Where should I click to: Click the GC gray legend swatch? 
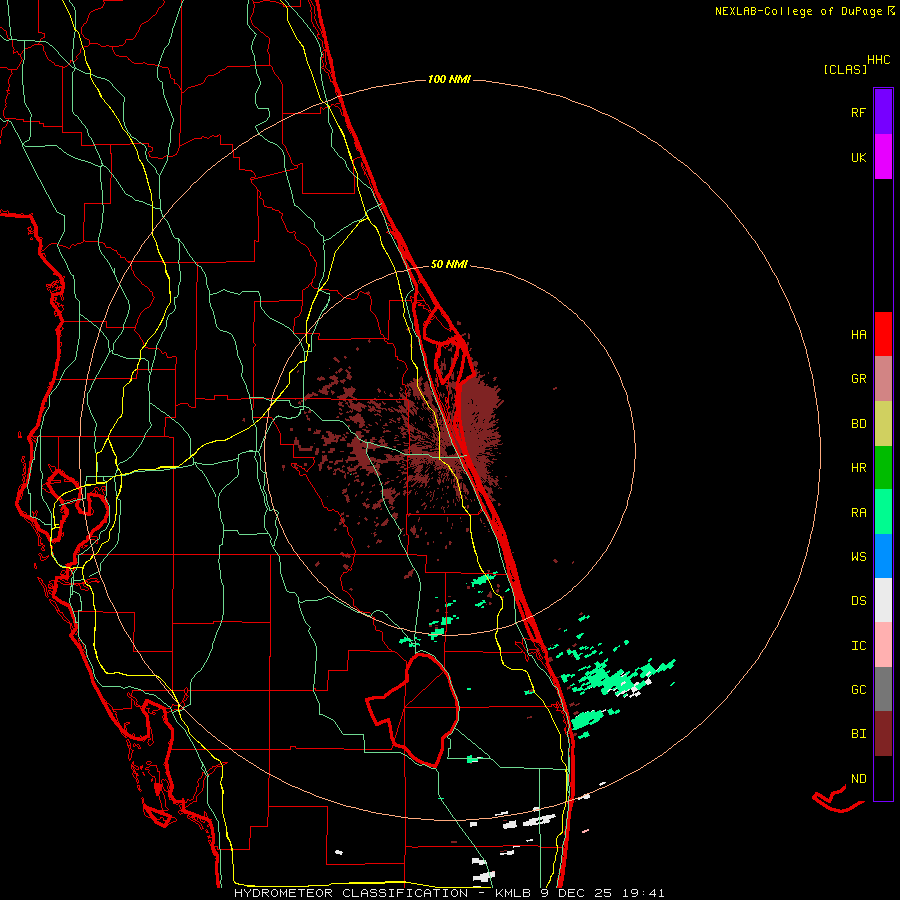(x=883, y=689)
